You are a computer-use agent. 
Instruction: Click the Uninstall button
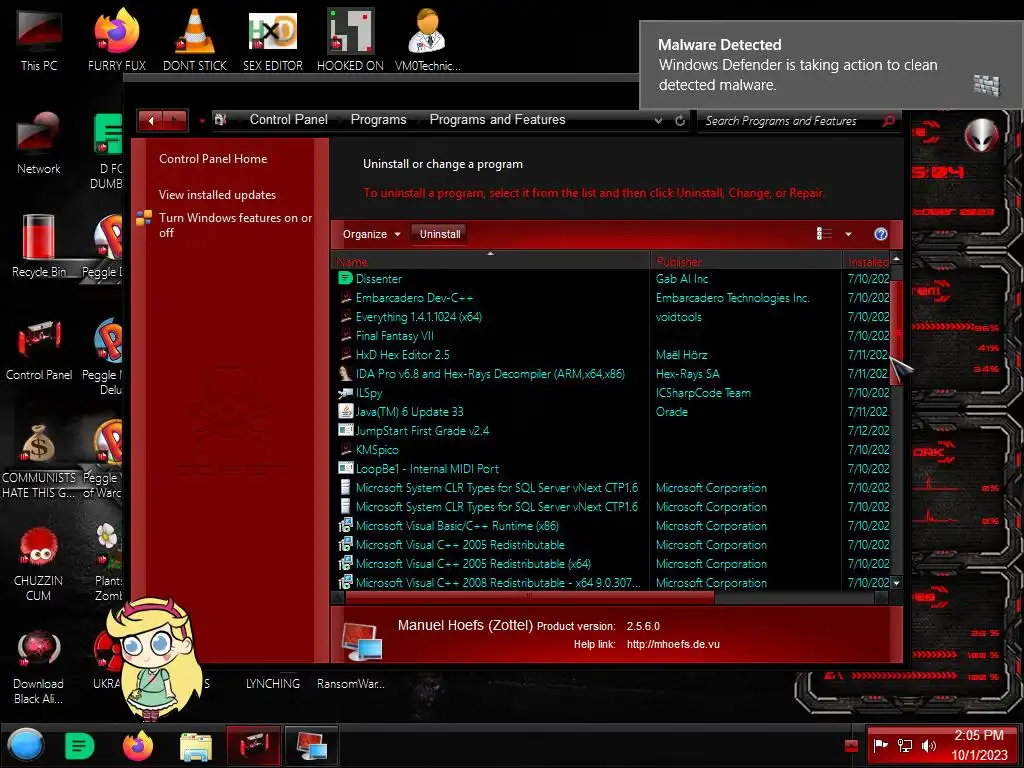(440, 234)
